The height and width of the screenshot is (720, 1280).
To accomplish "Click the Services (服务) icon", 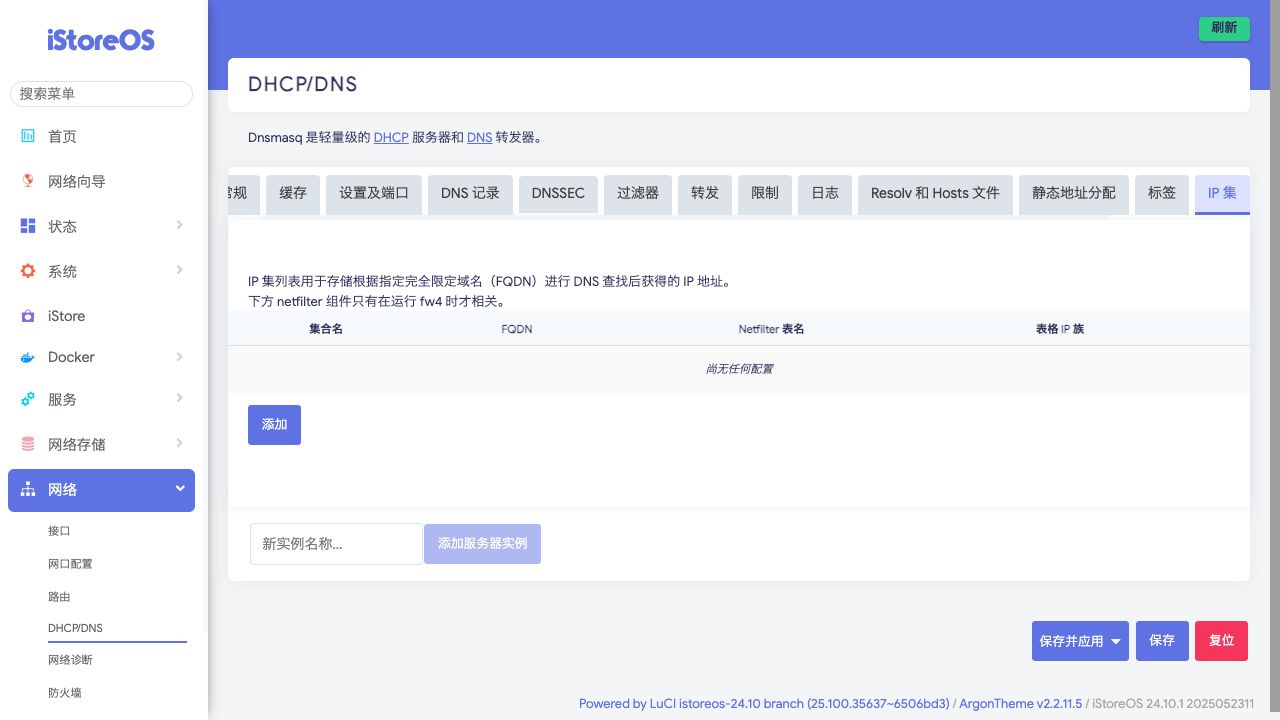I will pos(28,399).
